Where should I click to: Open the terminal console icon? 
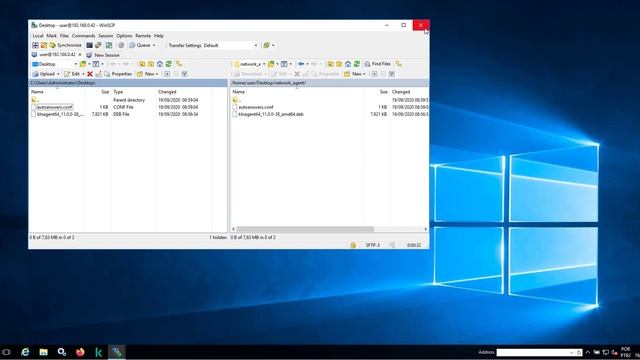click(x=89, y=45)
